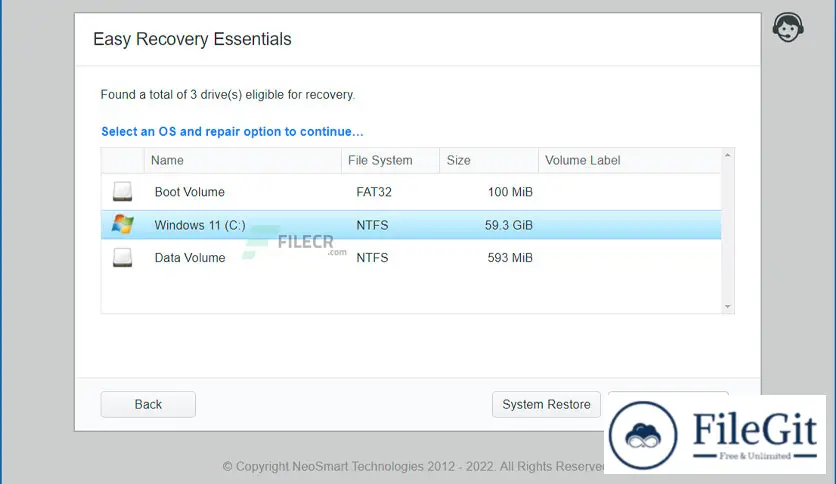Click the System Restore button
Image resolution: width=836 pixels, height=484 pixels.
pyautogui.click(x=546, y=405)
